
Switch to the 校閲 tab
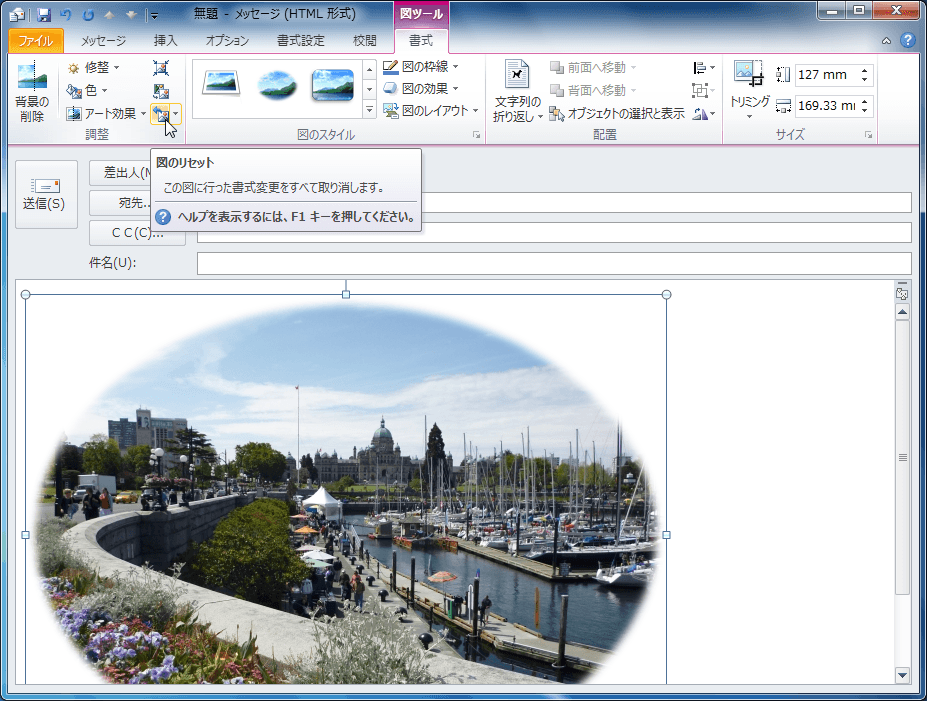[x=364, y=40]
